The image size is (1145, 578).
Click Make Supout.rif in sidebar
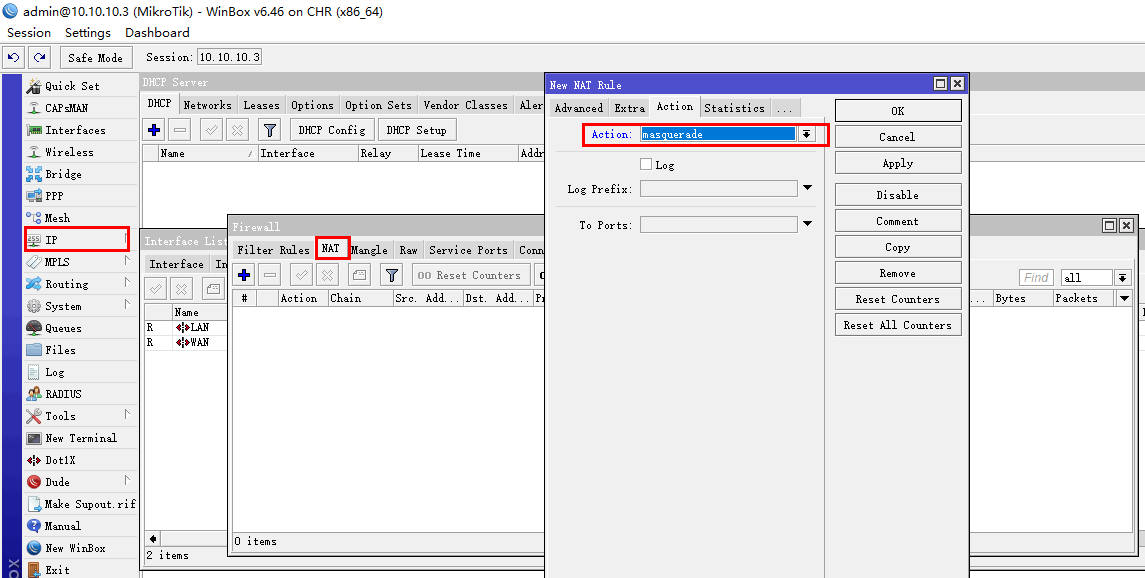point(90,504)
